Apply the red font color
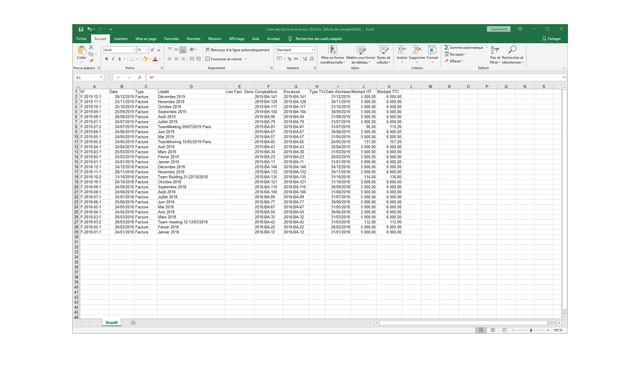Screen dimensions: 640x376 (x=155, y=59)
